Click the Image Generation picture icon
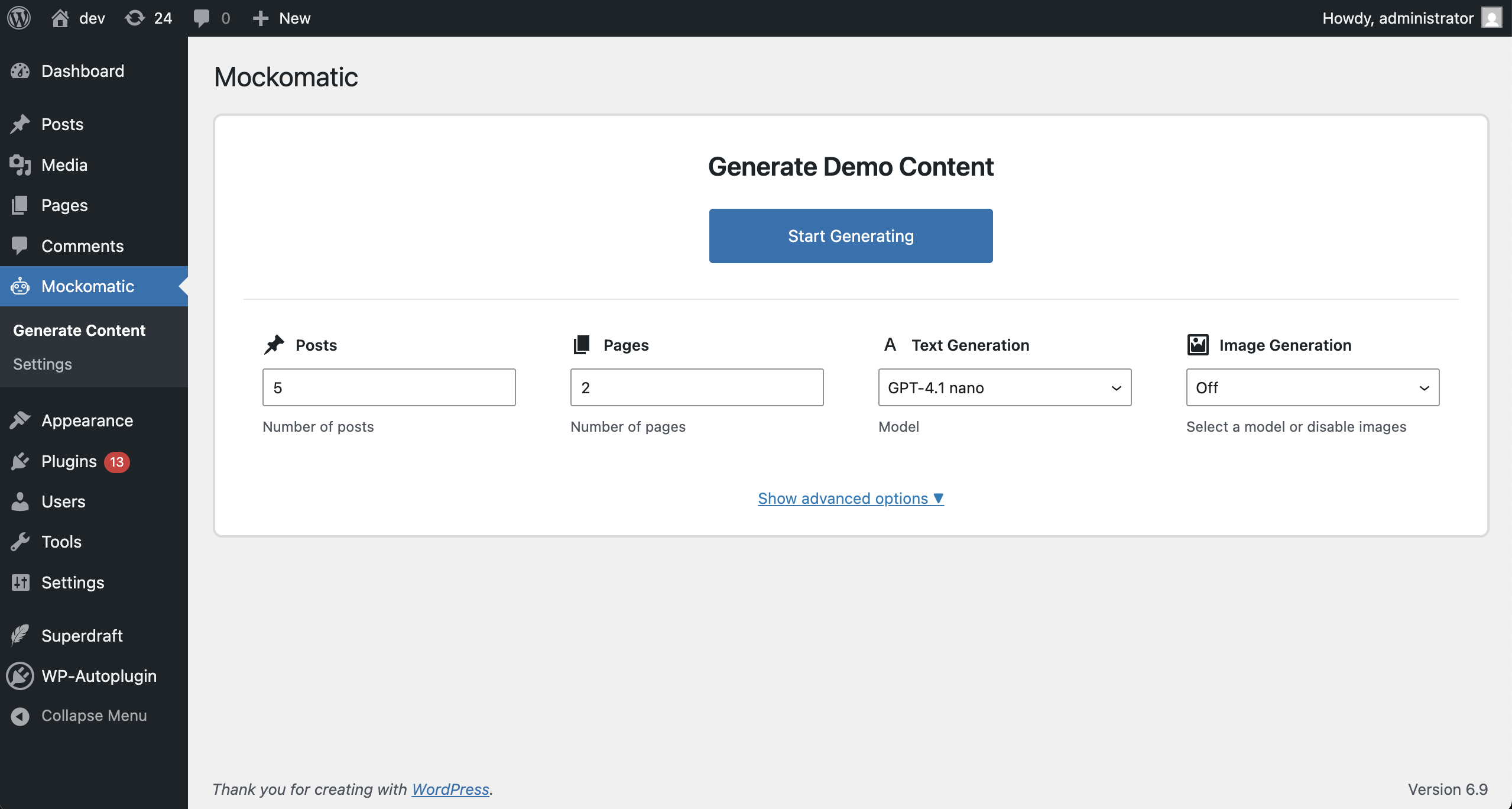Screen dimensions: 1512x809 pyautogui.click(x=1198, y=345)
